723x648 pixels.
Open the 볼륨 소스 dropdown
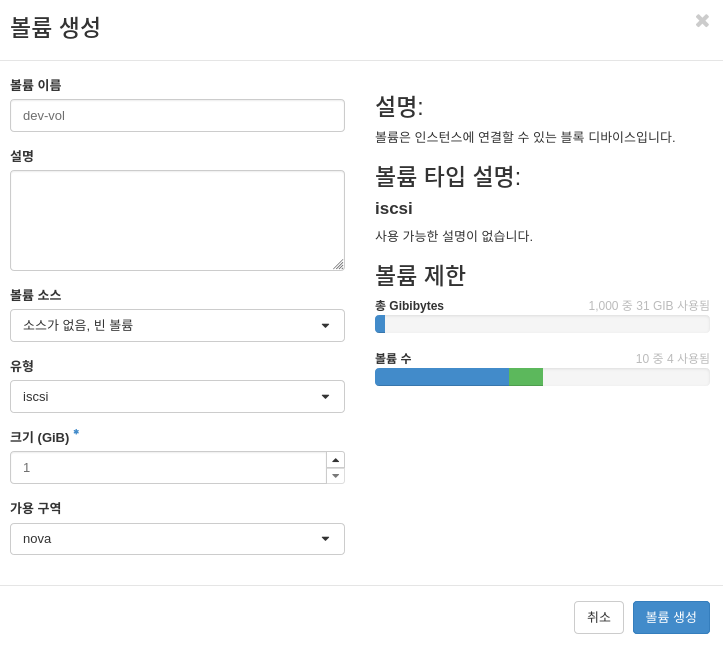tap(177, 326)
